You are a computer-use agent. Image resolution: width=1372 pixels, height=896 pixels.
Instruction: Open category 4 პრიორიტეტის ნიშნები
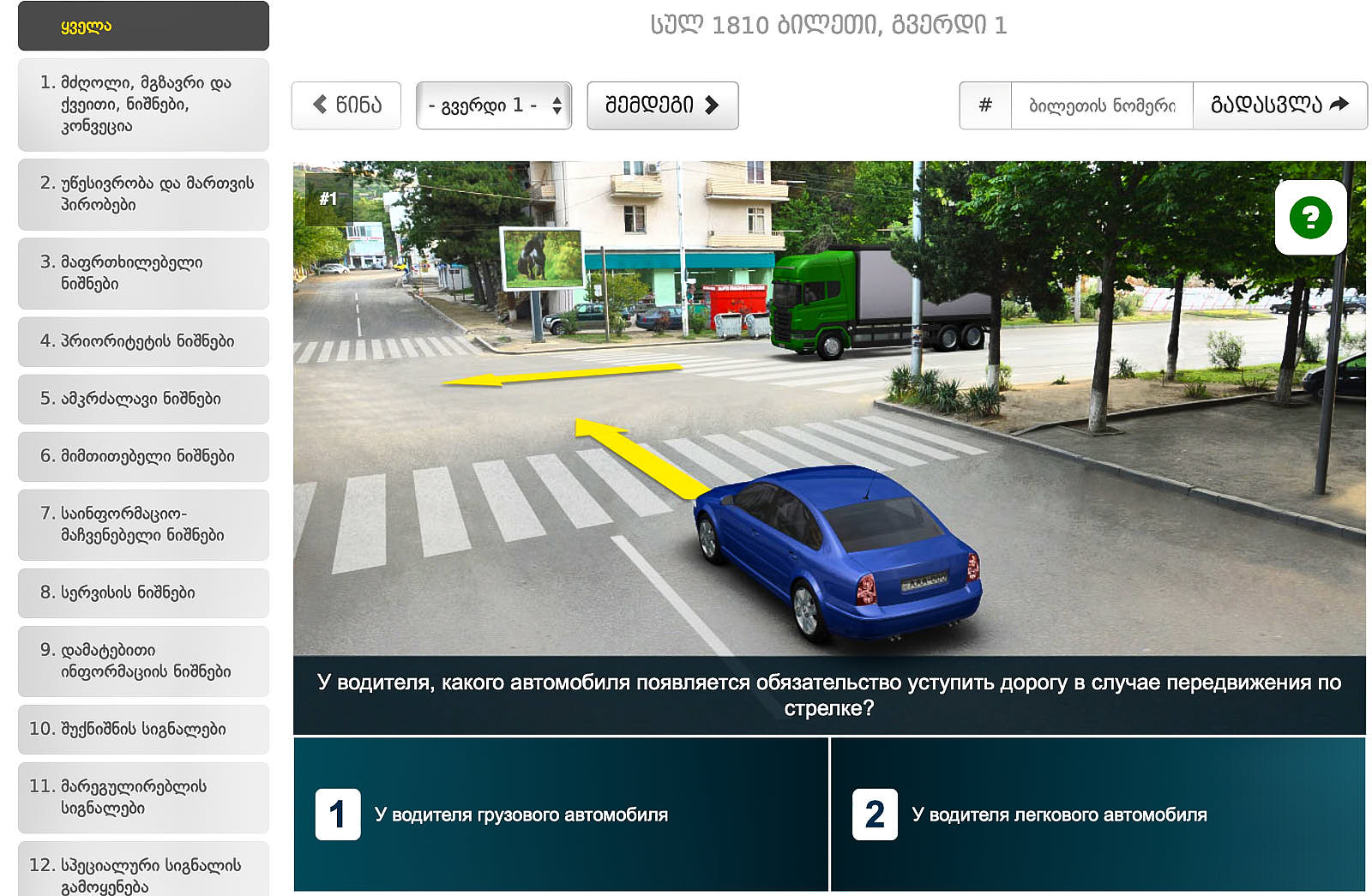(x=143, y=341)
